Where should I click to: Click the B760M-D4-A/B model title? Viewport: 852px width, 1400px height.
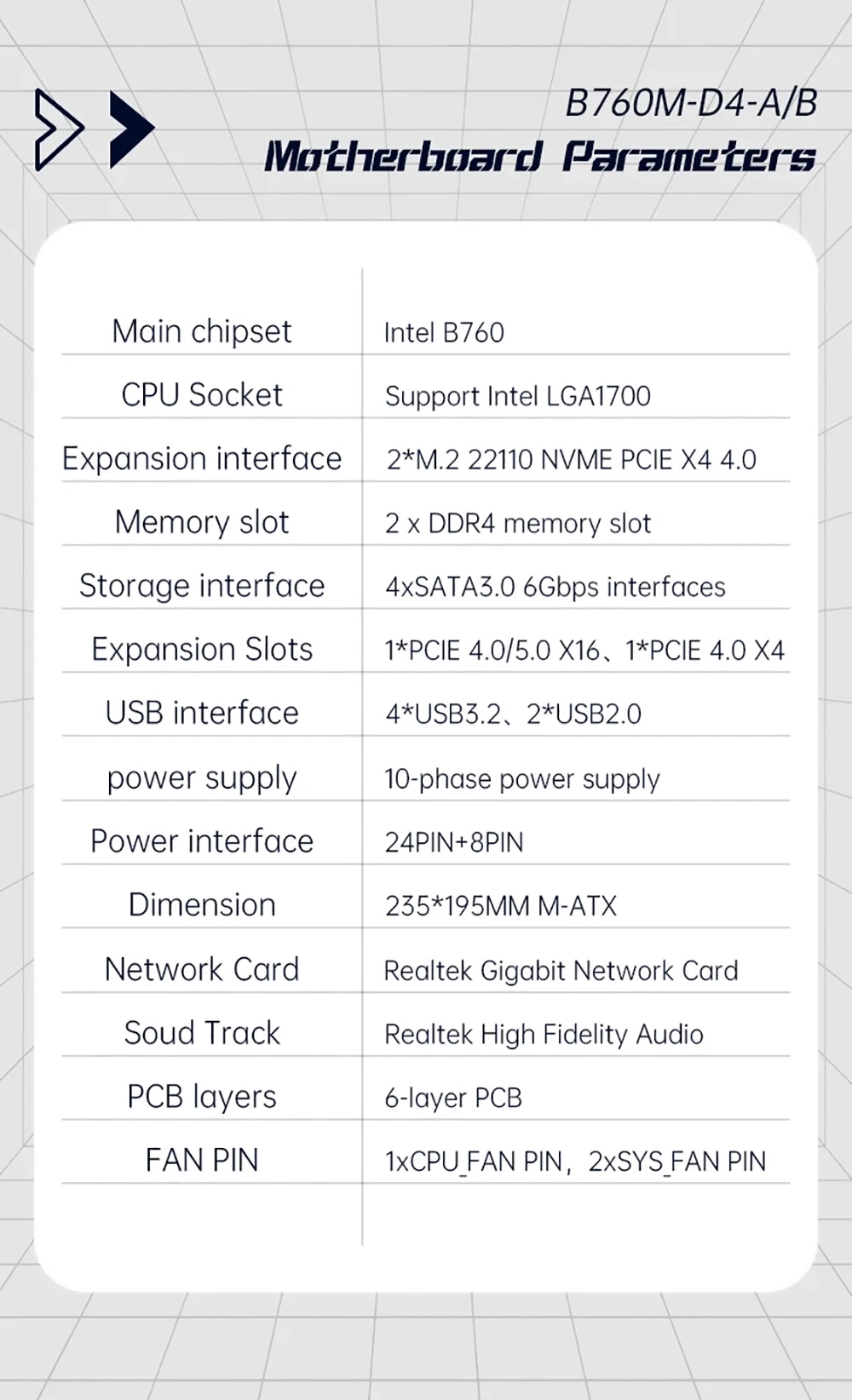coord(691,103)
